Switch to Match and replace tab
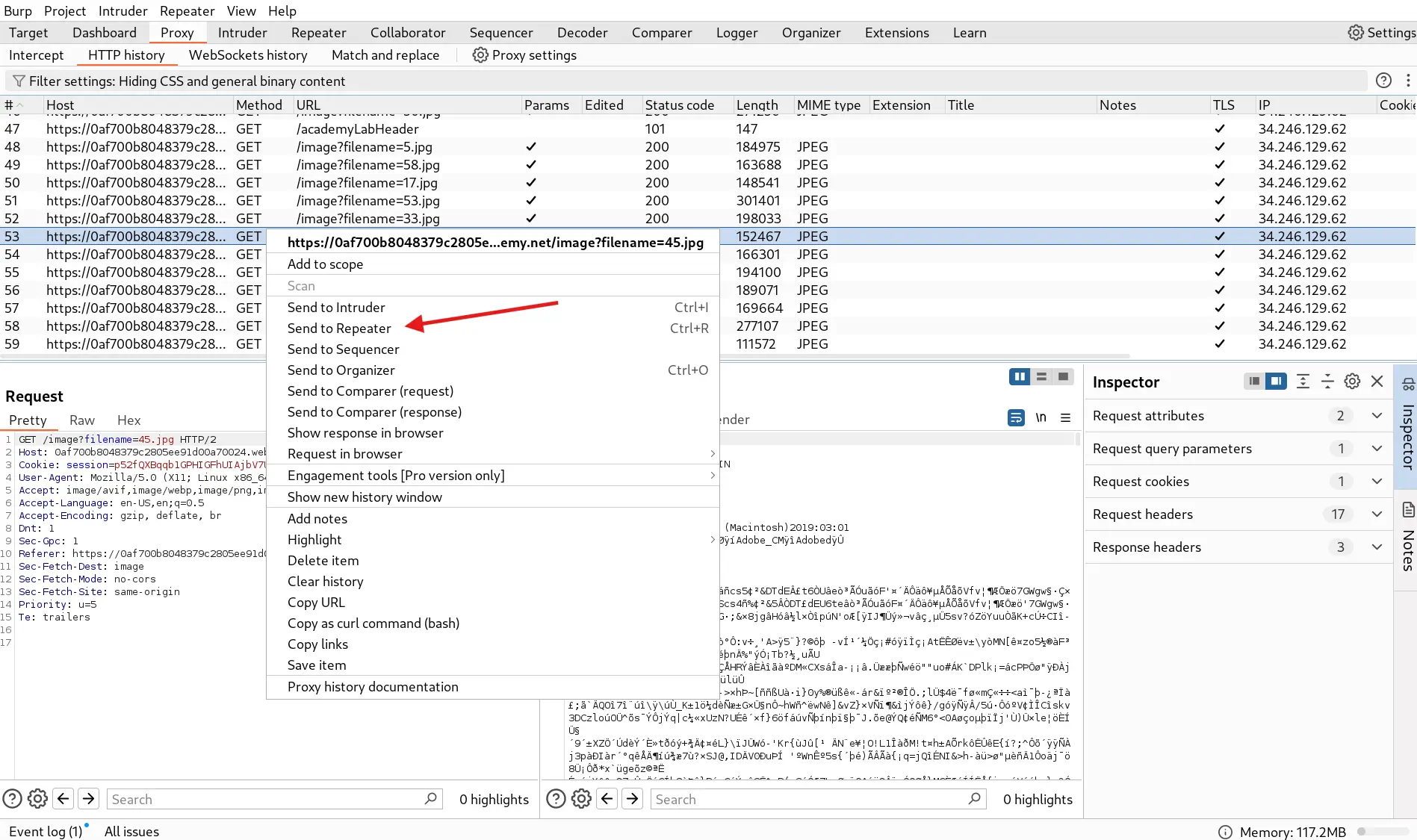Image resolution: width=1417 pixels, height=840 pixels. pos(385,55)
